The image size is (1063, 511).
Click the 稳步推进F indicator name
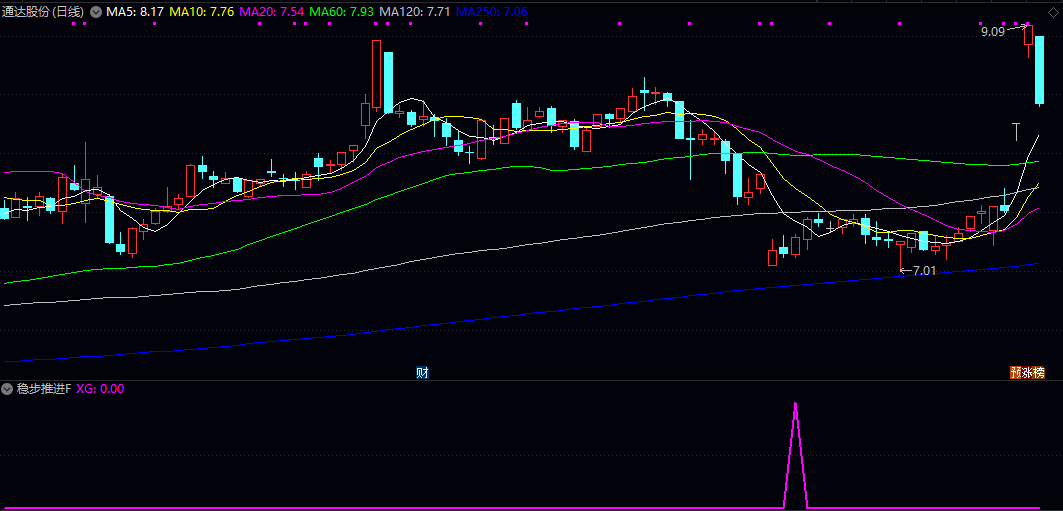[x=44, y=389]
